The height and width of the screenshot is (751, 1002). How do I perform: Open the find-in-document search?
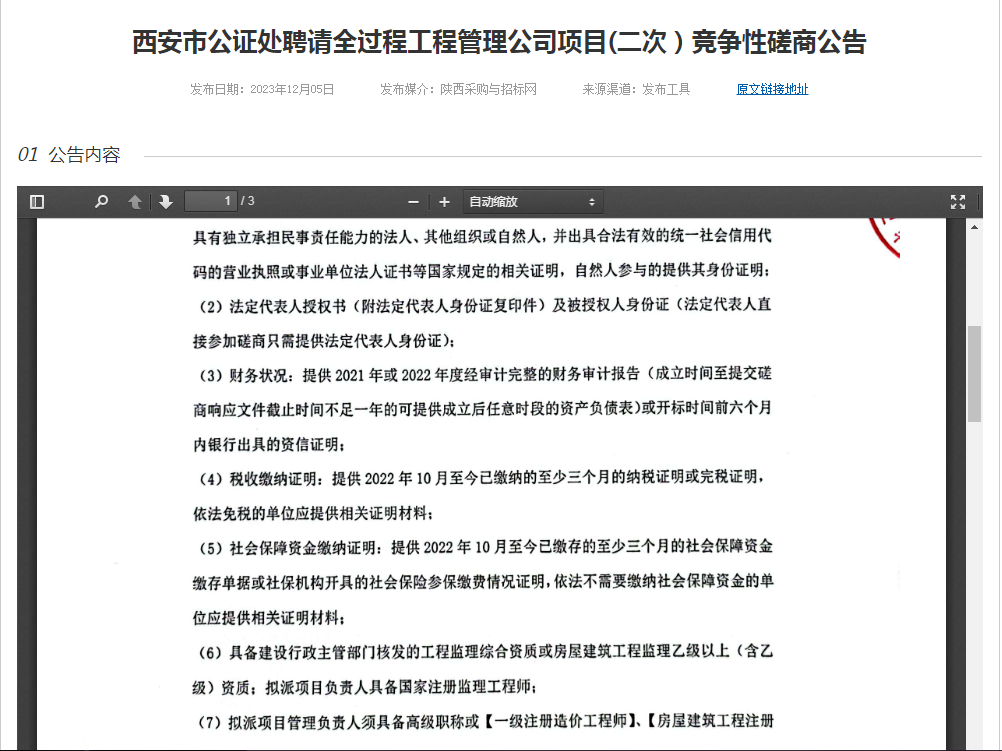click(x=101, y=202)
